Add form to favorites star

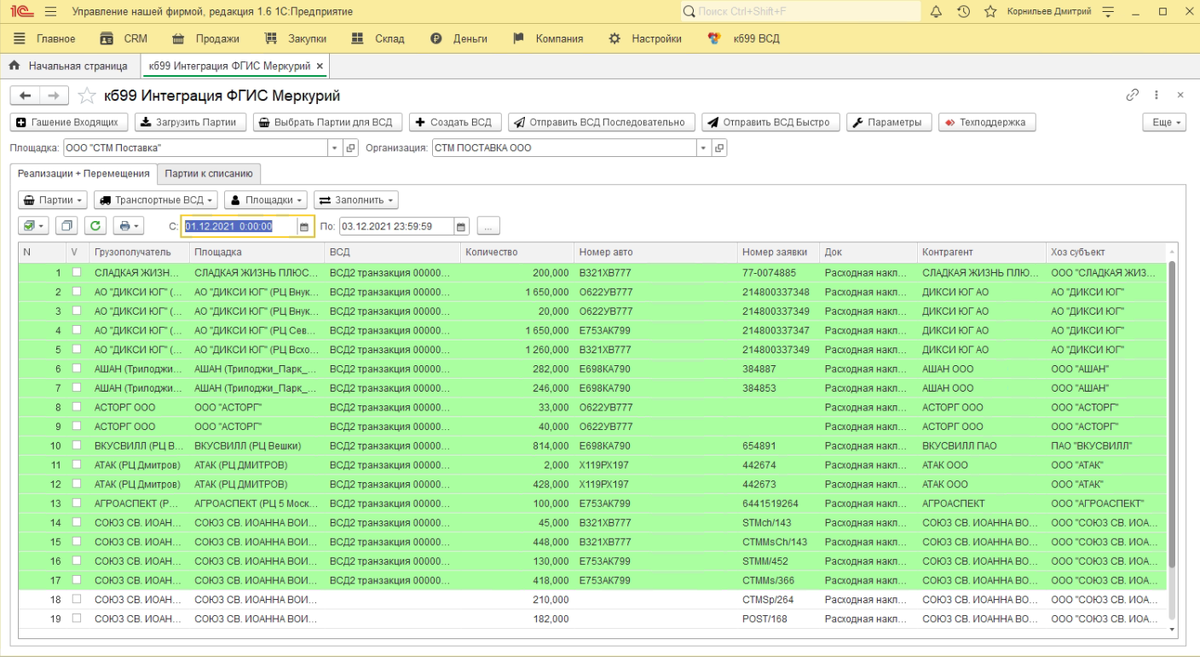click(87, 96)
